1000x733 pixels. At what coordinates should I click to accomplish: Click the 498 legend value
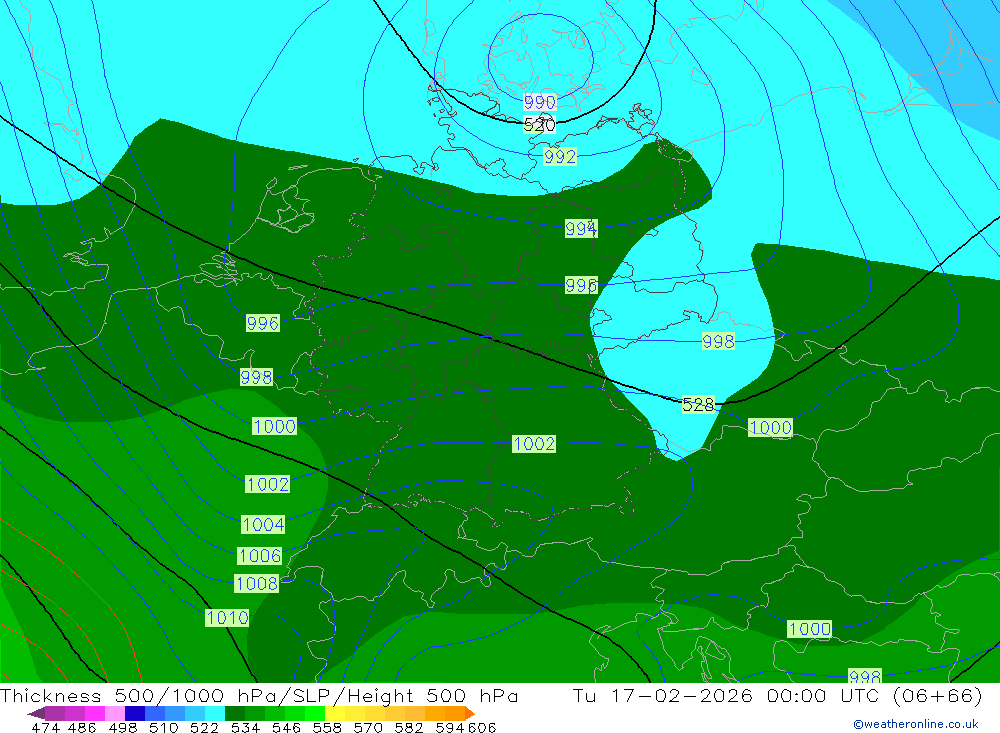point(123,727)
